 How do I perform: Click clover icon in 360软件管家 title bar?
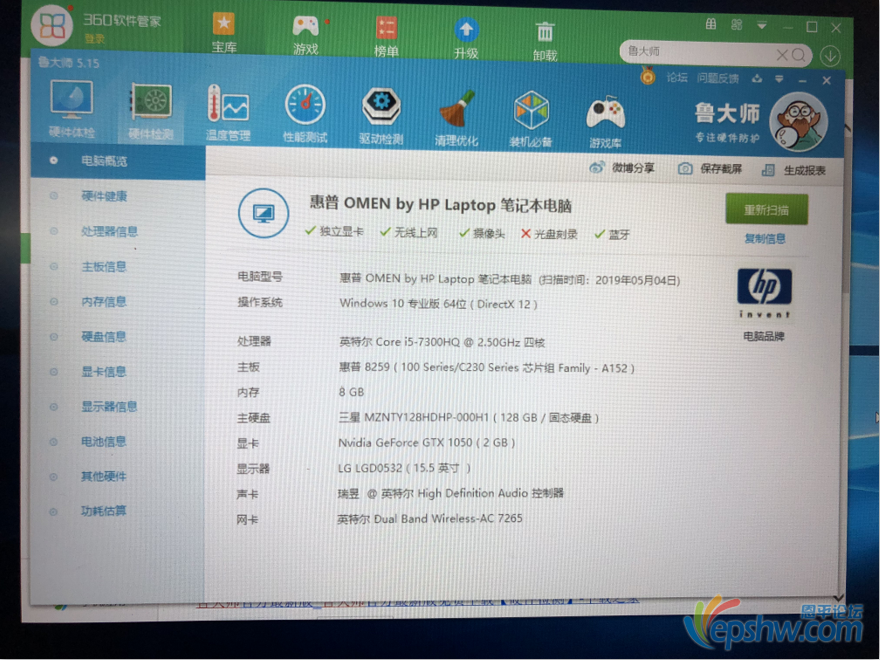pos(736,24)
